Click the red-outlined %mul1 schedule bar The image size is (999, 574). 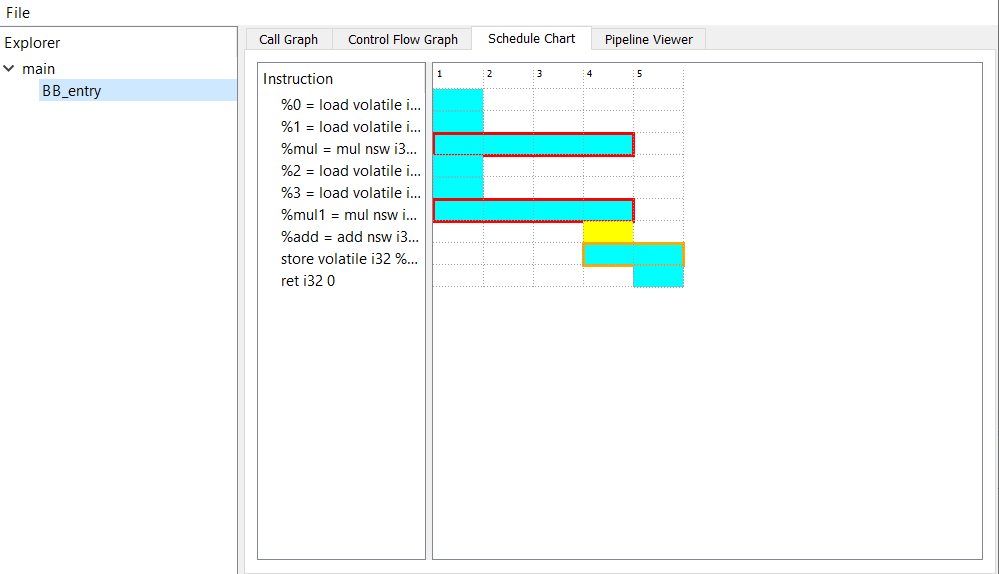pos(533,210)
